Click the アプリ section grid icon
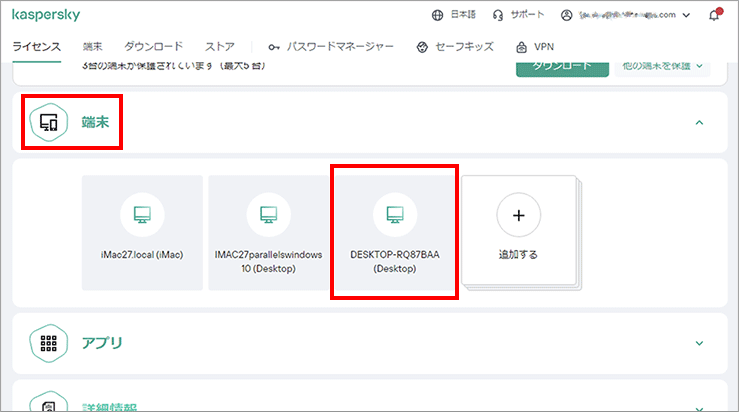Image resolution: width=739 pixels, height=412 pixels. (x=49, y=343)
